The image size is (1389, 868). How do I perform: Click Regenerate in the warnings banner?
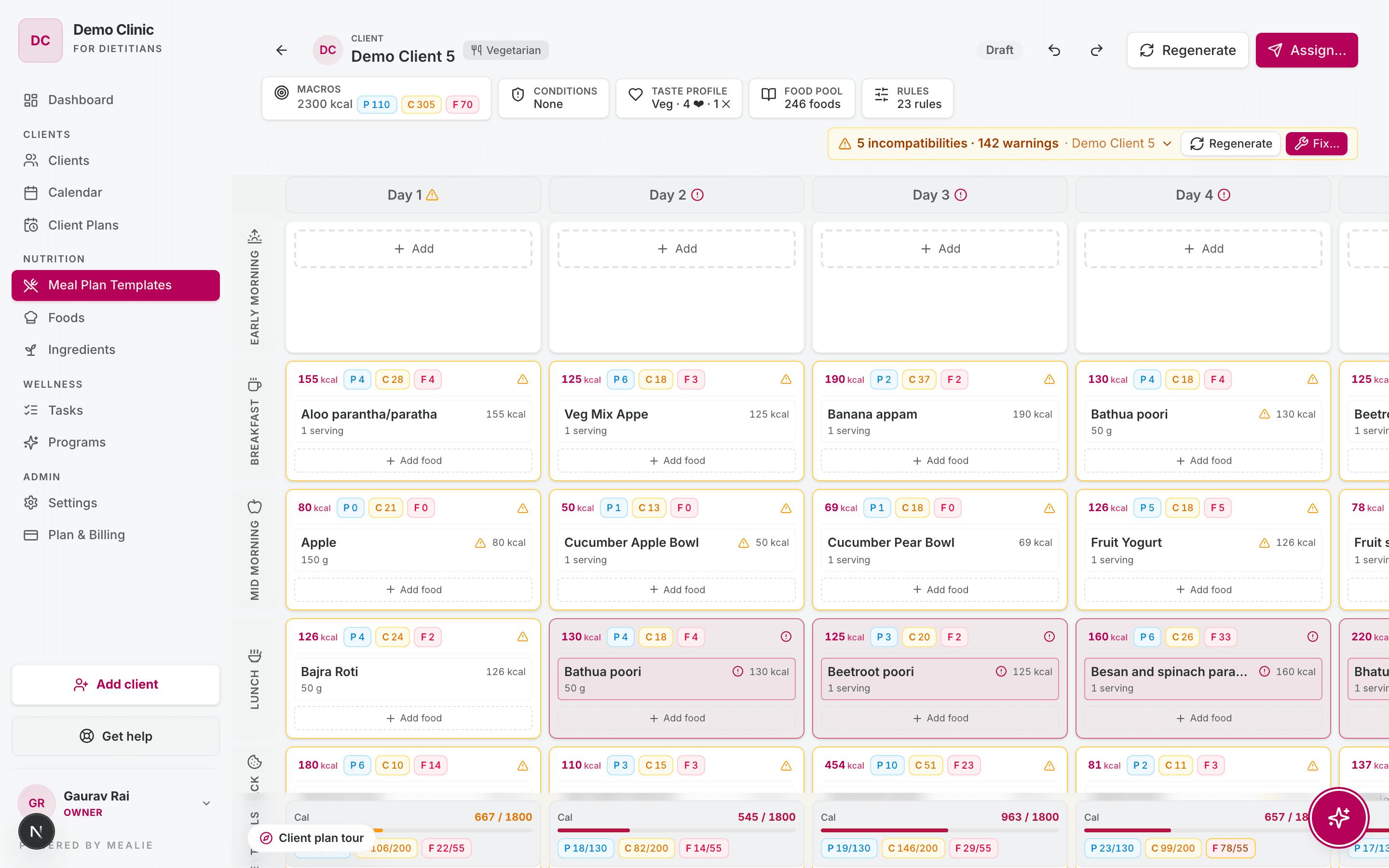[x=1231, y=144]
